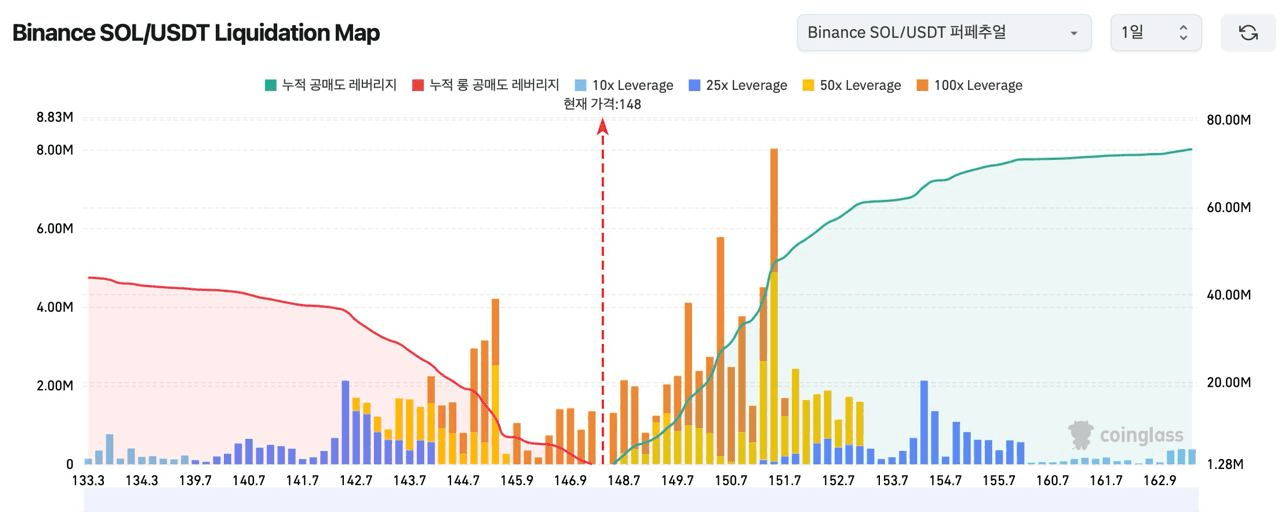Click the up/down chevrons beside 1일

(1183, 33)
